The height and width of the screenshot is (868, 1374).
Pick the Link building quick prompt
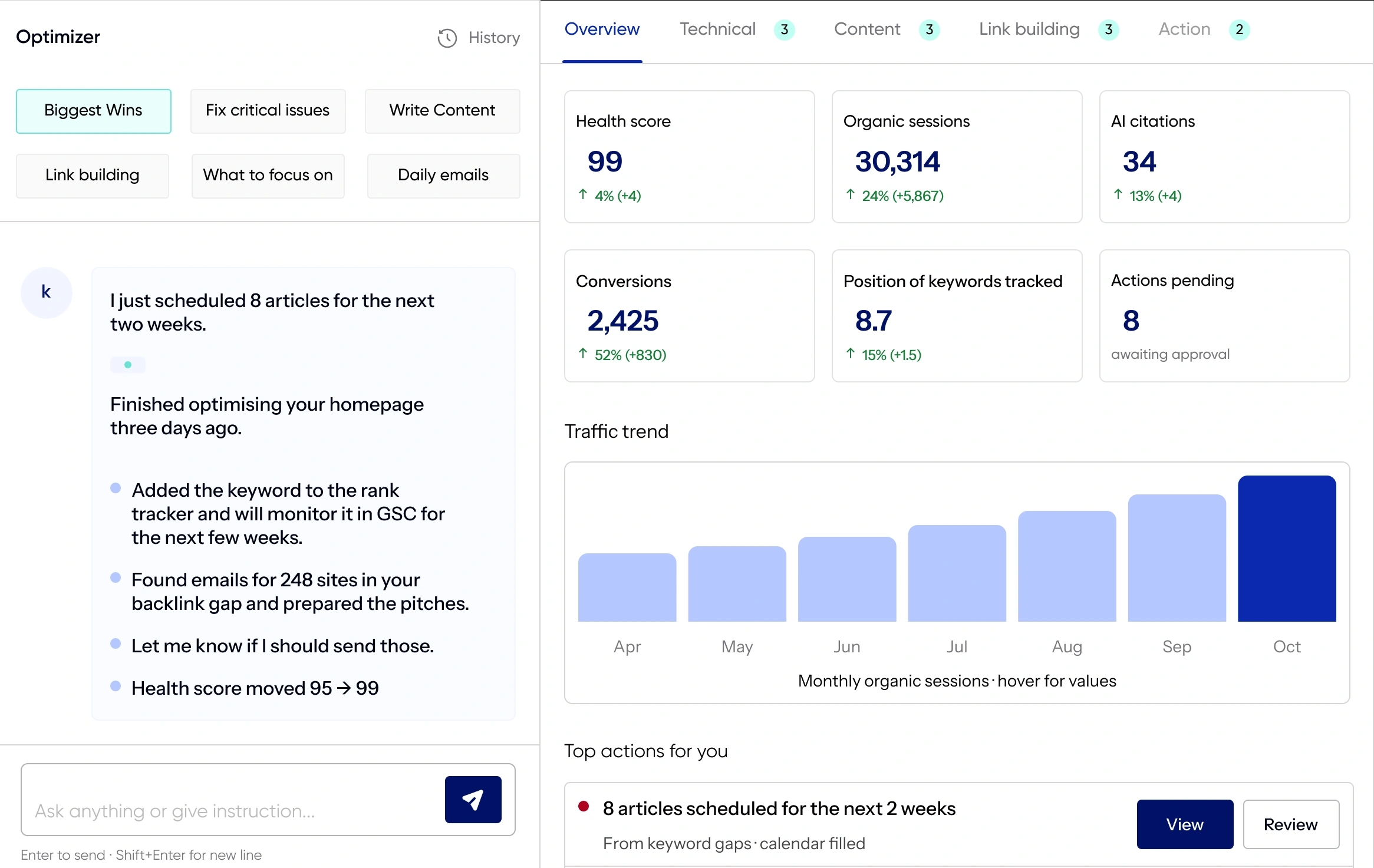click(x=93, y=176)
